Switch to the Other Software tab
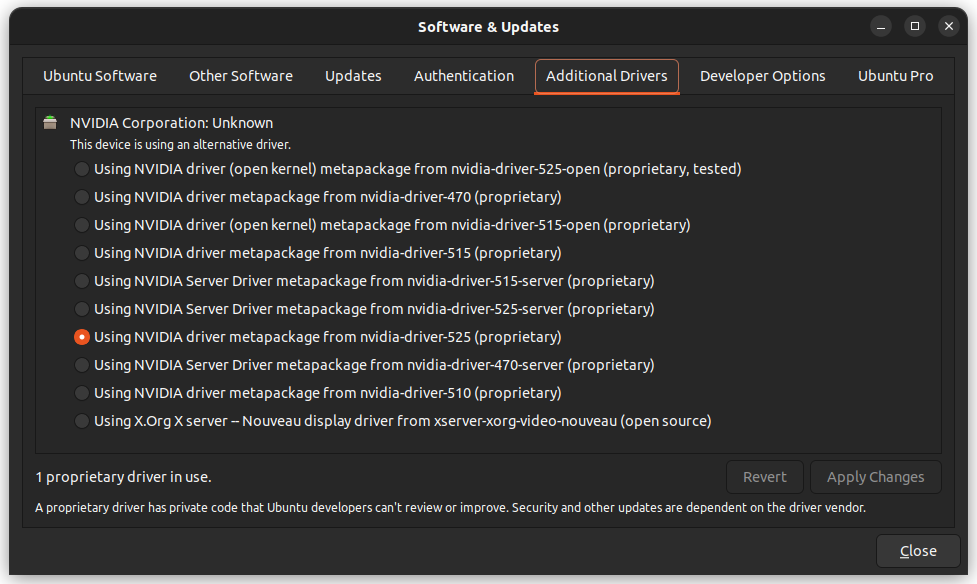This screenshot has height=584, width=977. 240,75
